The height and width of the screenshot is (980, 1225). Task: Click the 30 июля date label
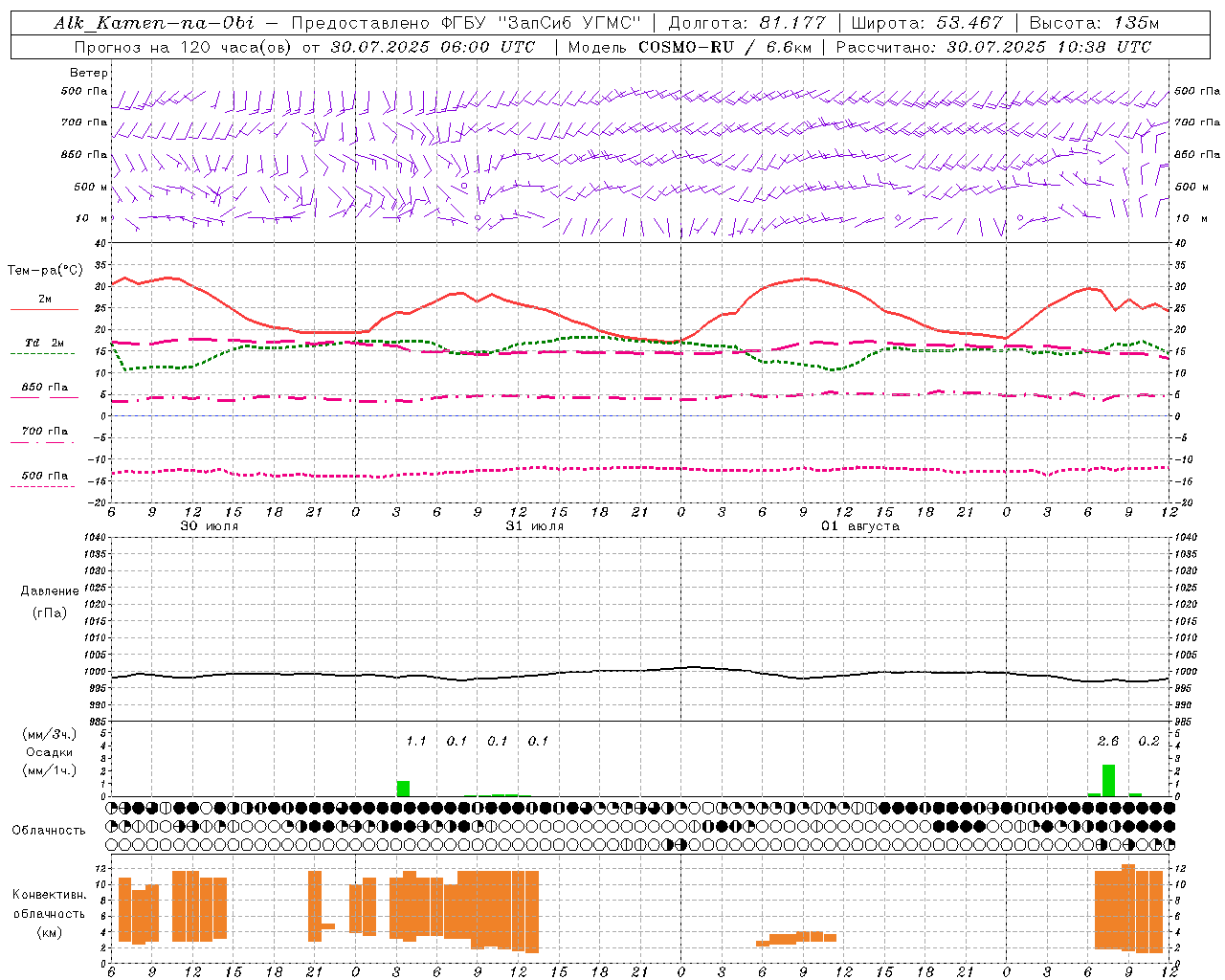point(210,526)
